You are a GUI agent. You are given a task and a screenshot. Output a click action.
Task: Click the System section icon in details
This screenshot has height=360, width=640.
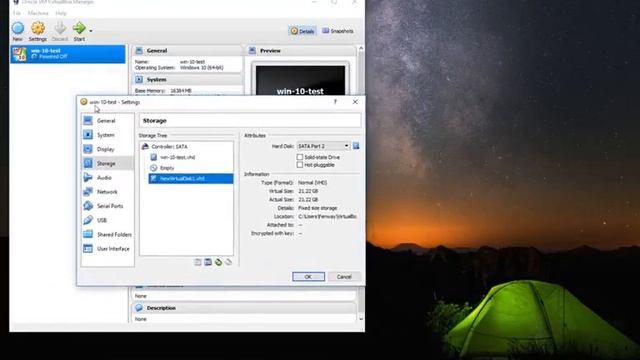coord(139,80)
